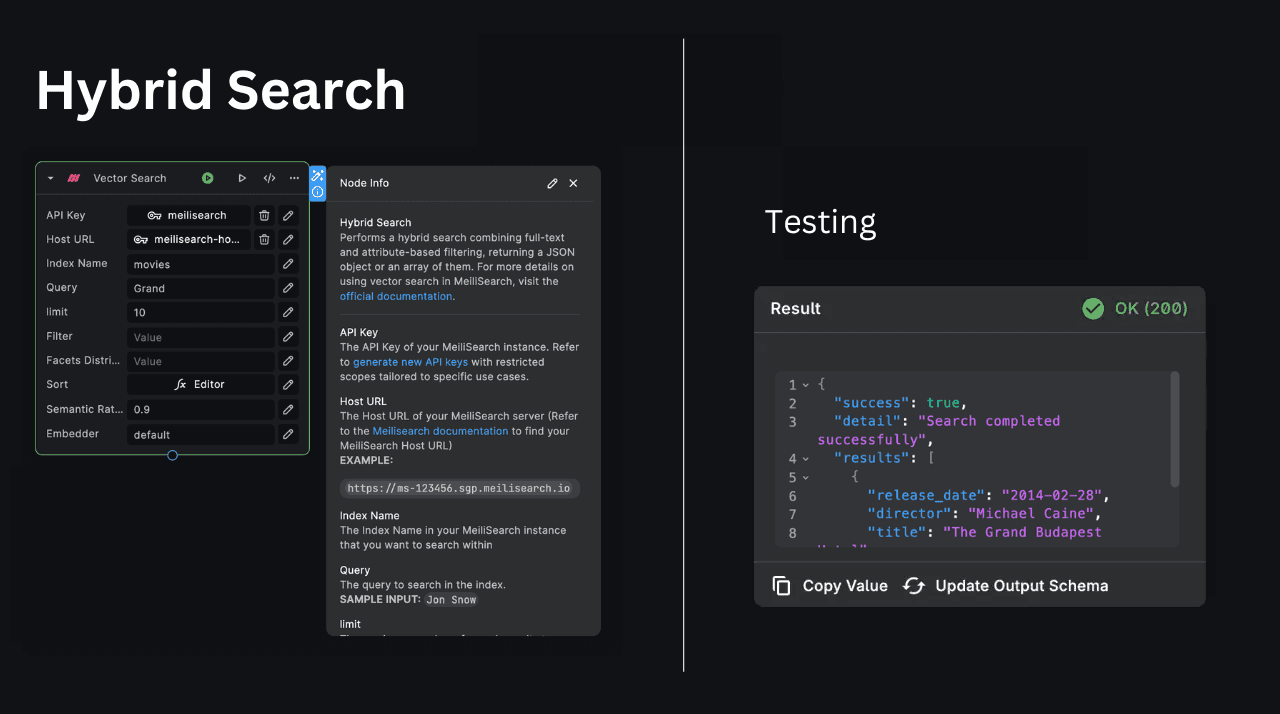The image size is (1280, 714).
Task: Close the Node Info panel
Action: click(x=573, y=183)
